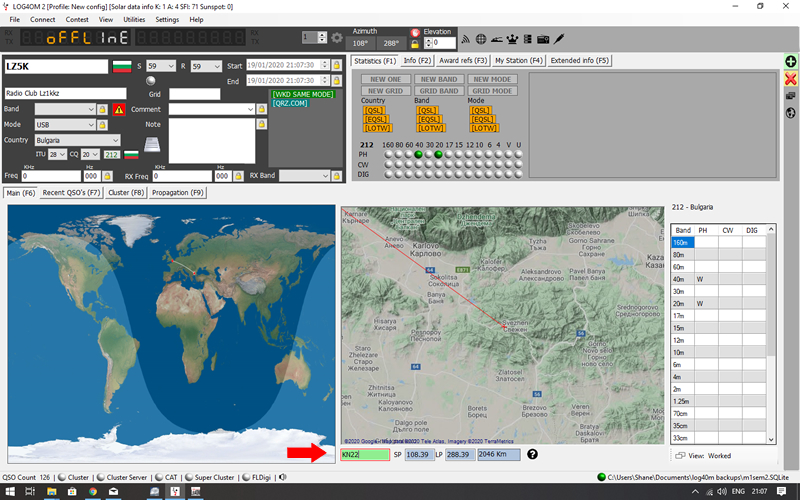Open the S signal report dropdown
Image resolution: width=800 pixels, height=500 pixels.
pyautogui.click(x=170, y=66)
